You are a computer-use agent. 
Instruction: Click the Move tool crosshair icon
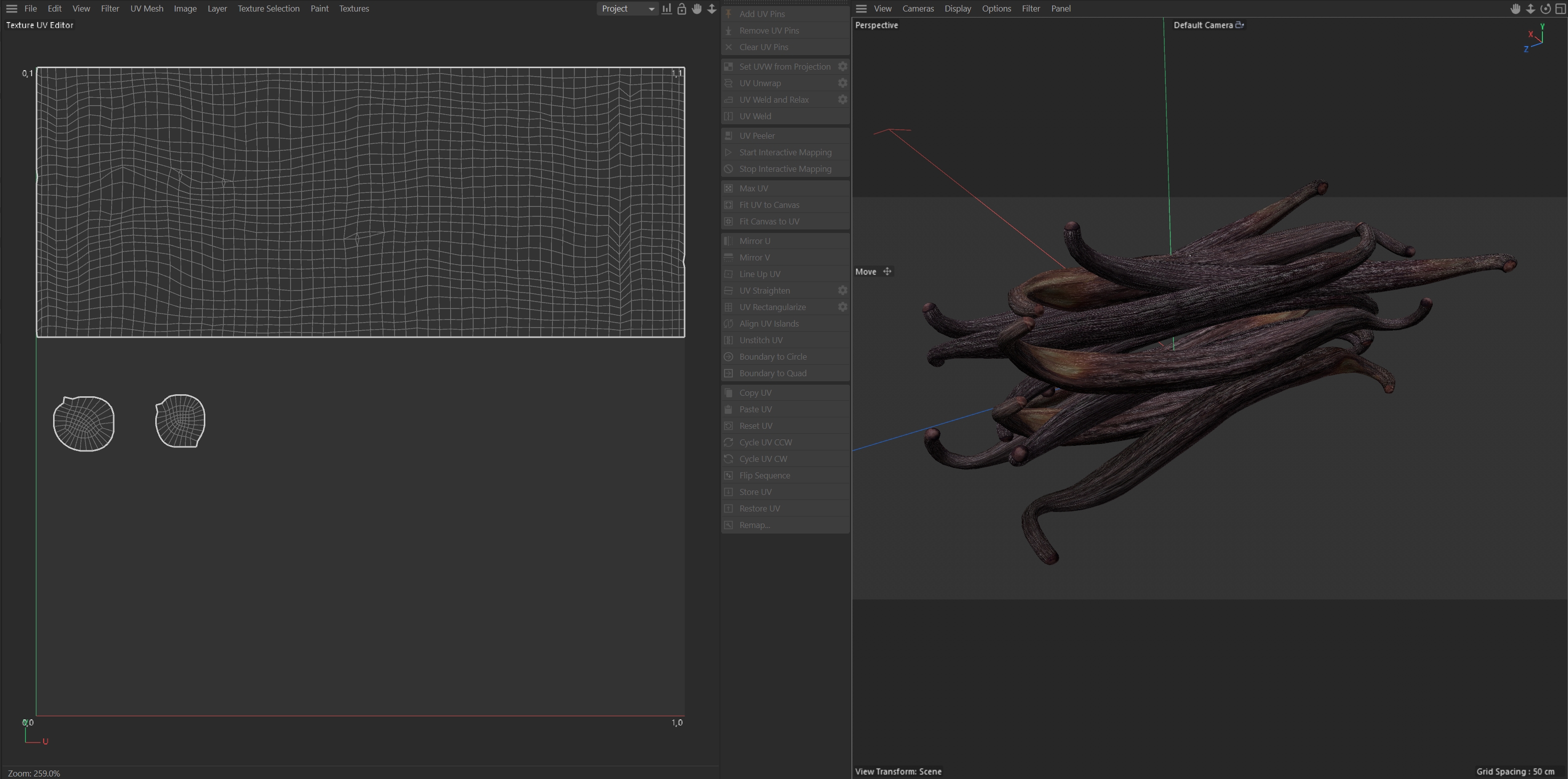pyautogui.click(x=887, y=272)
